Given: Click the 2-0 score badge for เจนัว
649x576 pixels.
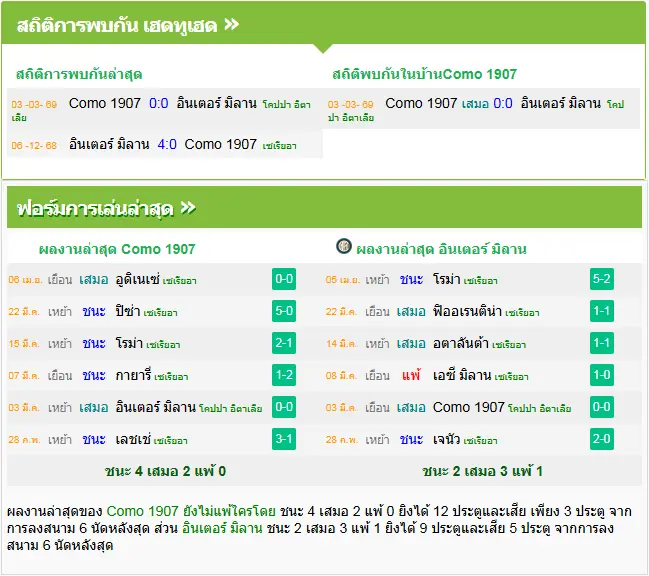Looking at the screenshot, I should click(601, 439).
